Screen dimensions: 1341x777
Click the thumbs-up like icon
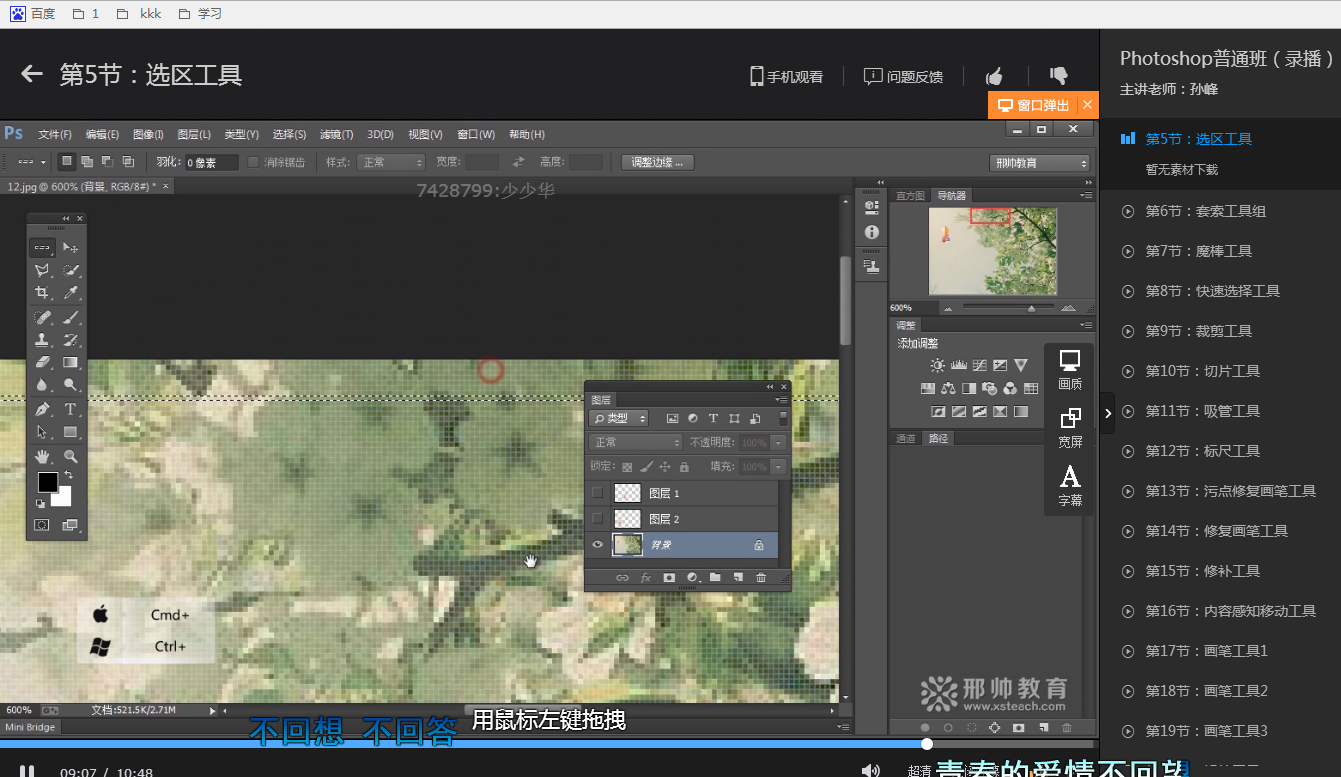coord(994,76)
